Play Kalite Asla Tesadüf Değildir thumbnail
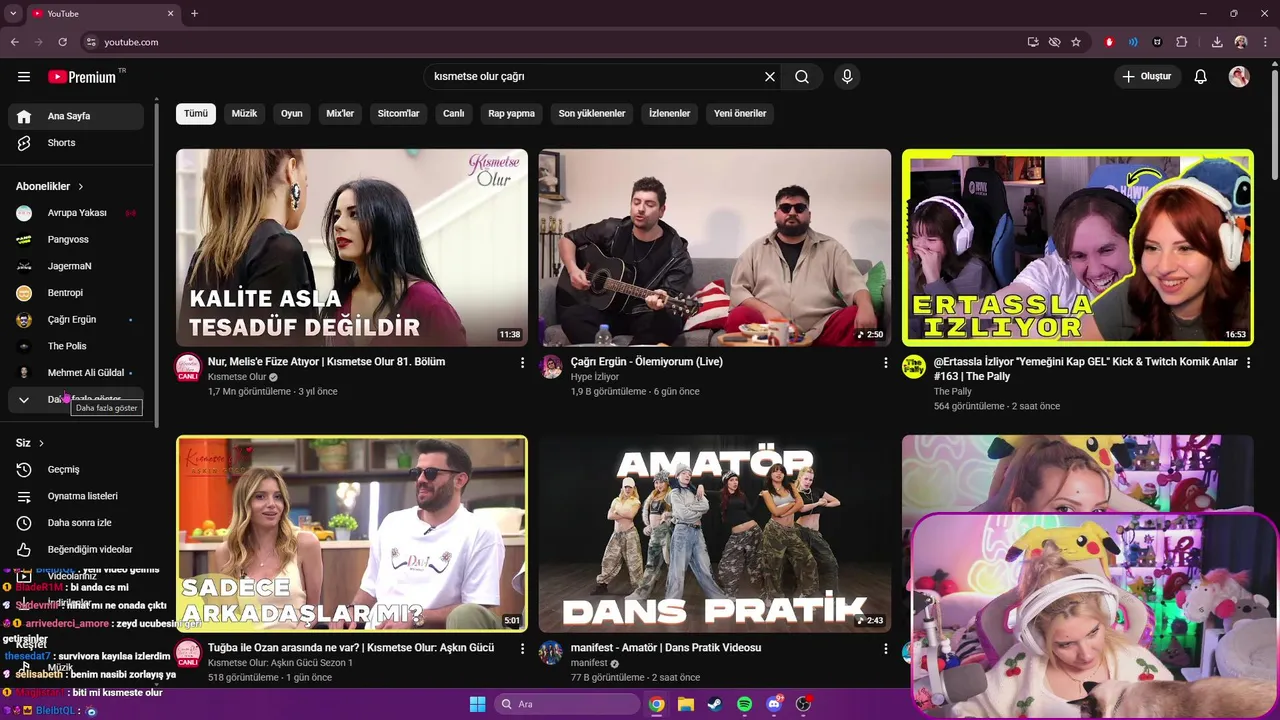Image resolution: width=1280 pixels, height=720 pixels. pyautogui.click(x=352, y=248)
